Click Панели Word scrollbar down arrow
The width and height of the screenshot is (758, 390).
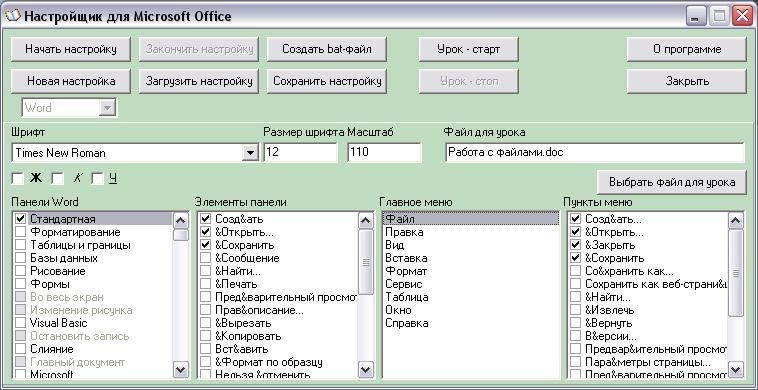[x=181, y=370]
